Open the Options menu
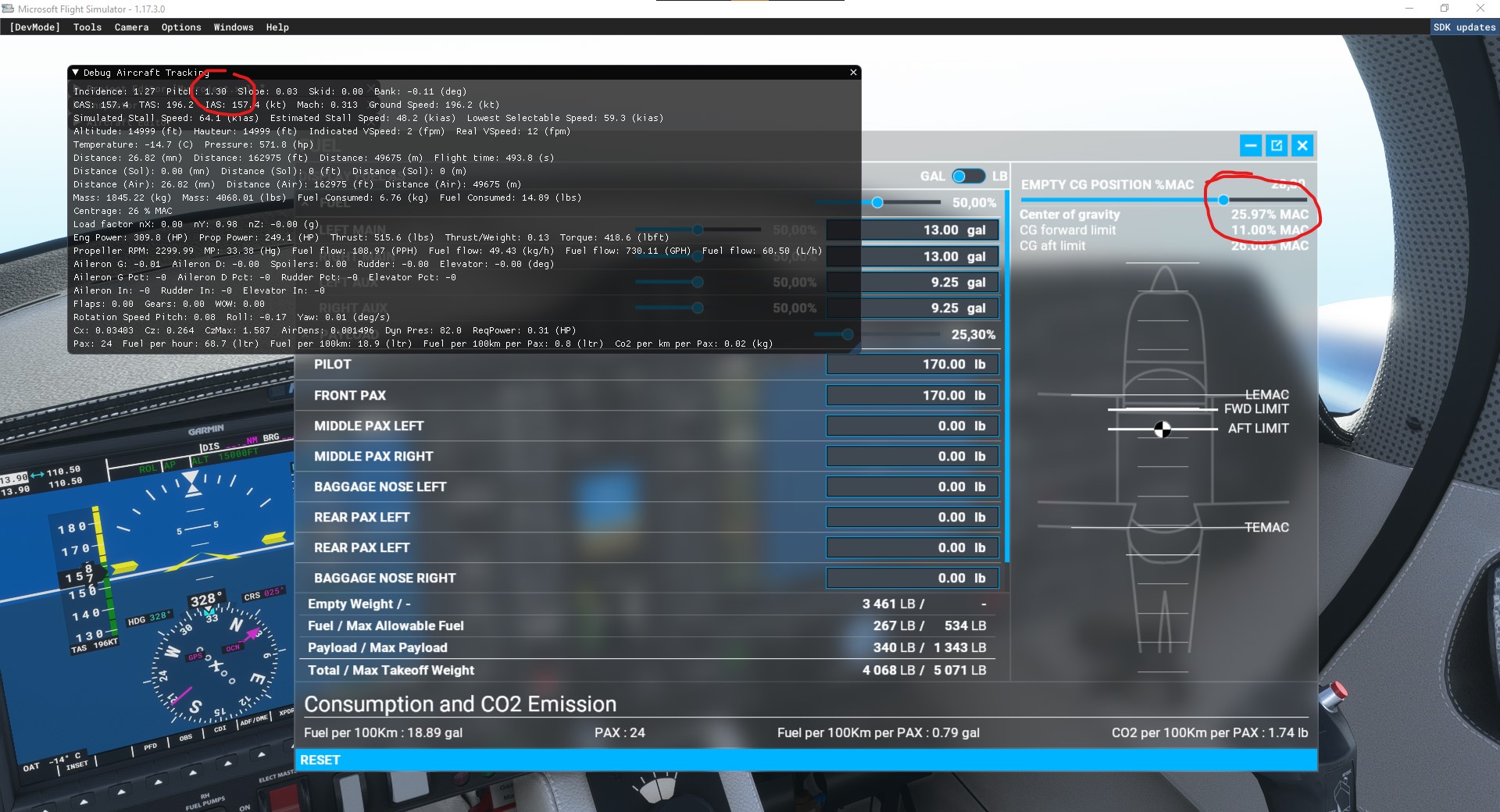 coord(181,27)
